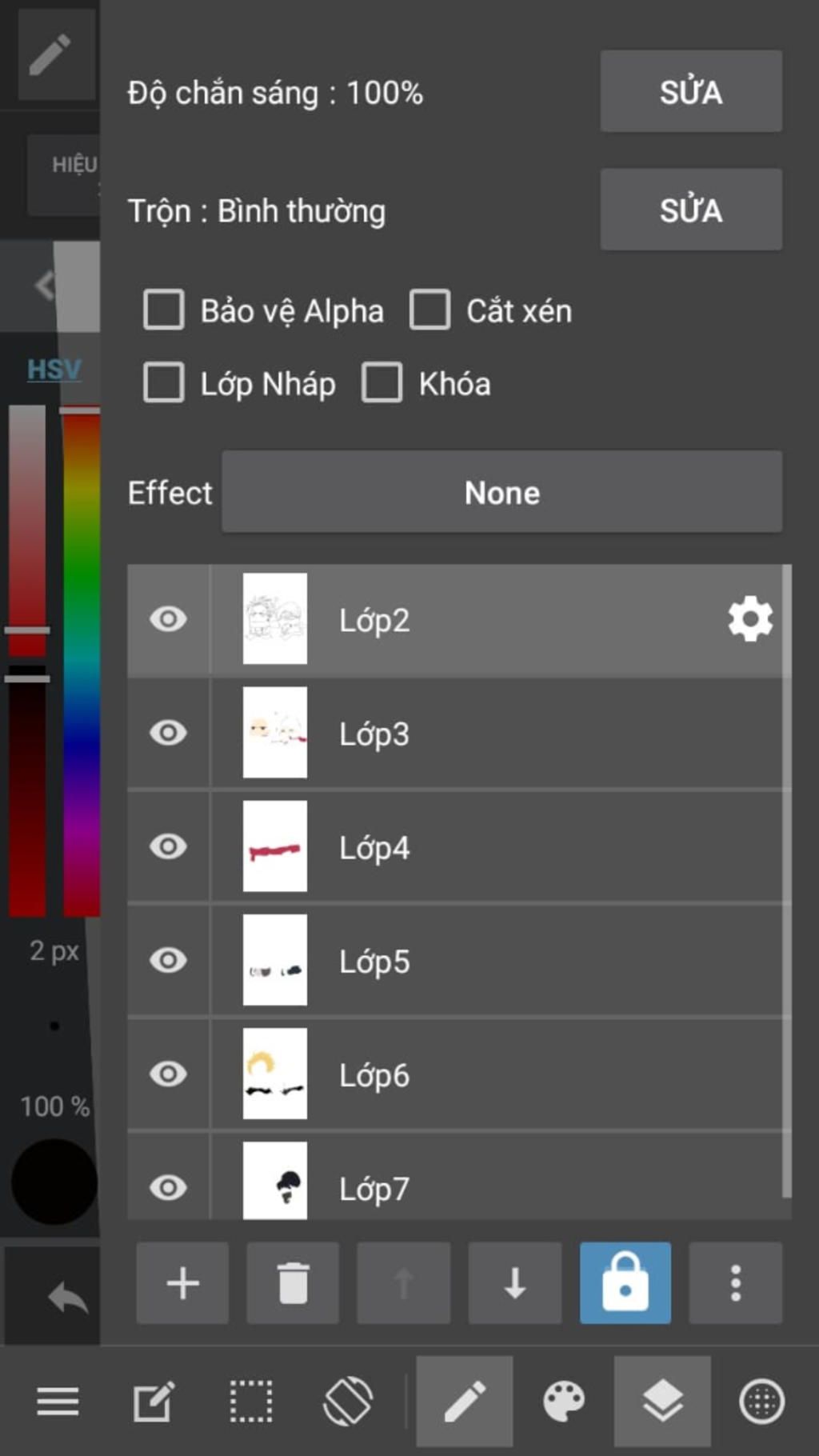The width and height of the screenshot is (819, 1456).
Task: Open Lớp2 gear settings
Action: (750, 619)
